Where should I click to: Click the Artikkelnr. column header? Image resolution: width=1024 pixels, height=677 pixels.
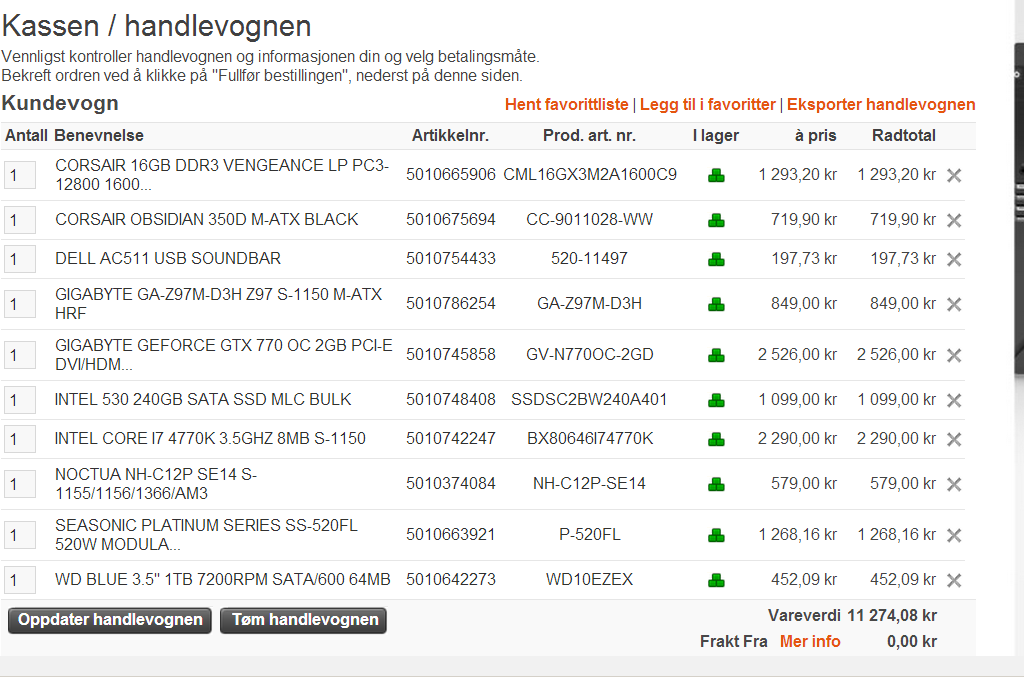[450, 136]
